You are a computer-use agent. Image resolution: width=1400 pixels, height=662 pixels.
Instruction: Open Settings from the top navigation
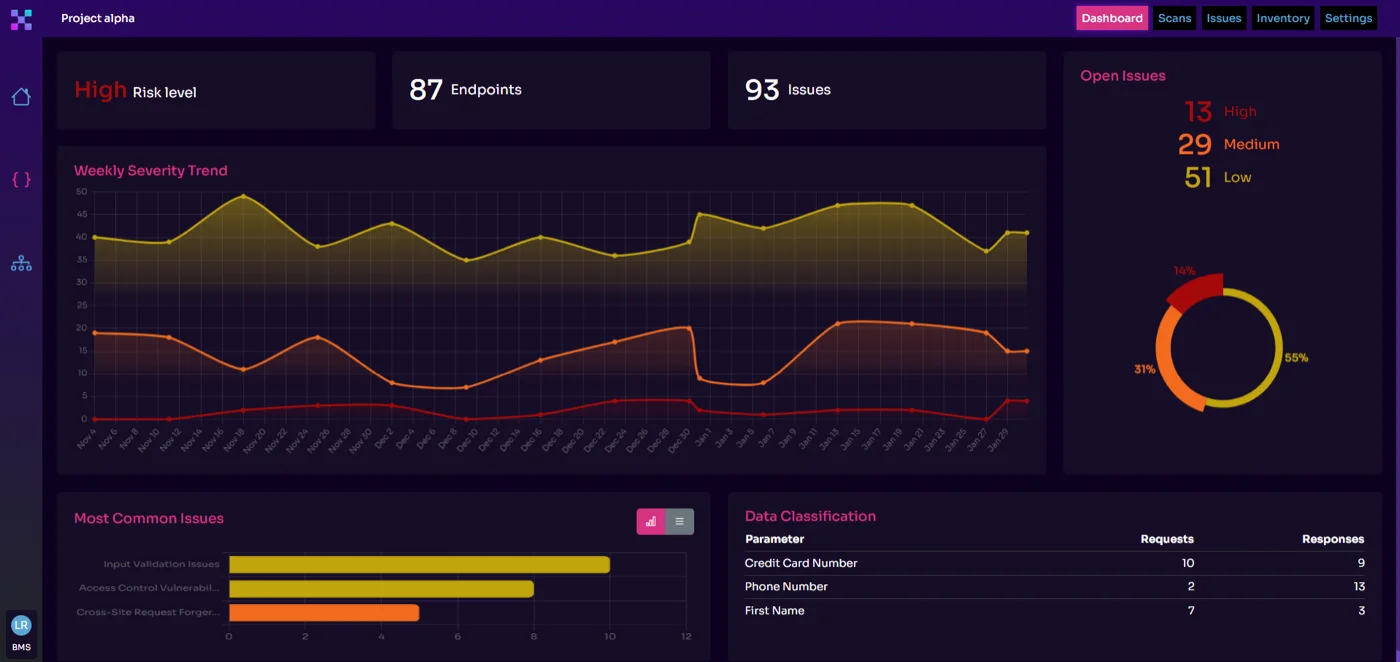point(1348,18)
